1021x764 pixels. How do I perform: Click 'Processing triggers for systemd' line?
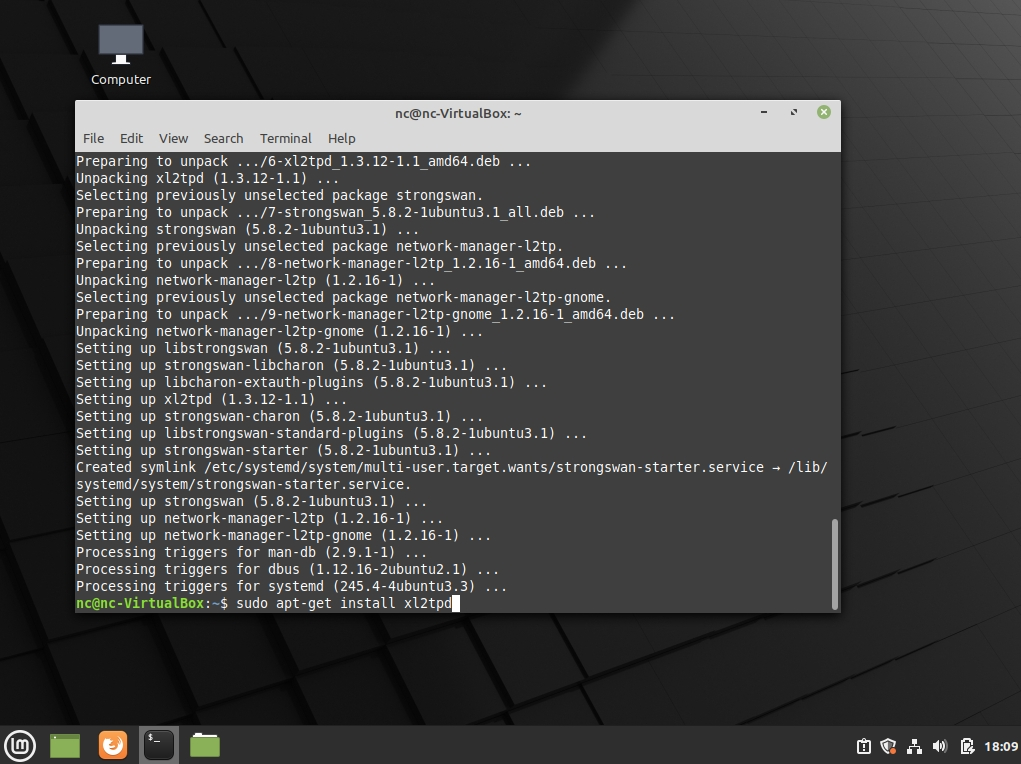(291, 586)
